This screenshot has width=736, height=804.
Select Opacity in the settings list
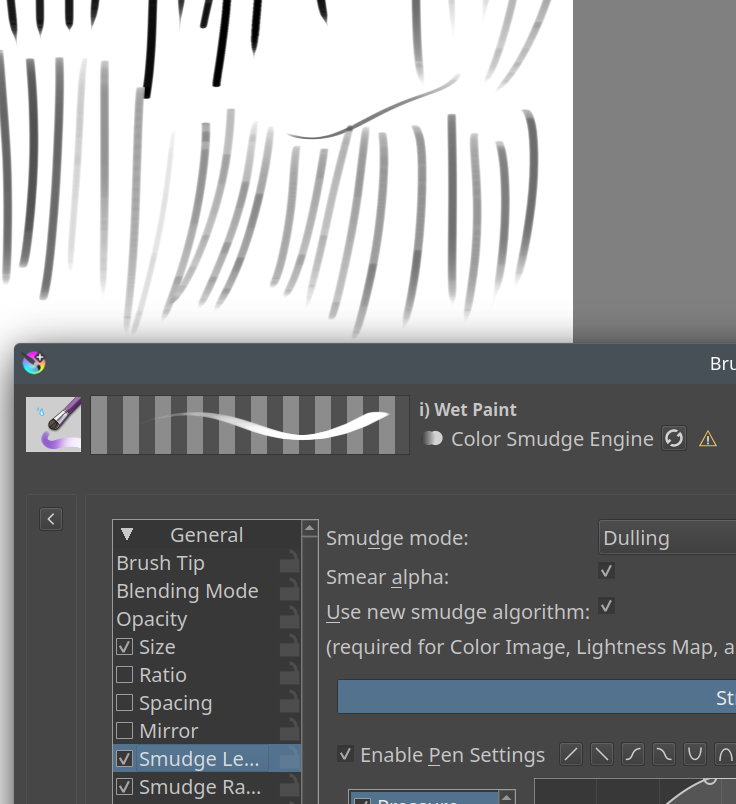coord(151,619)
